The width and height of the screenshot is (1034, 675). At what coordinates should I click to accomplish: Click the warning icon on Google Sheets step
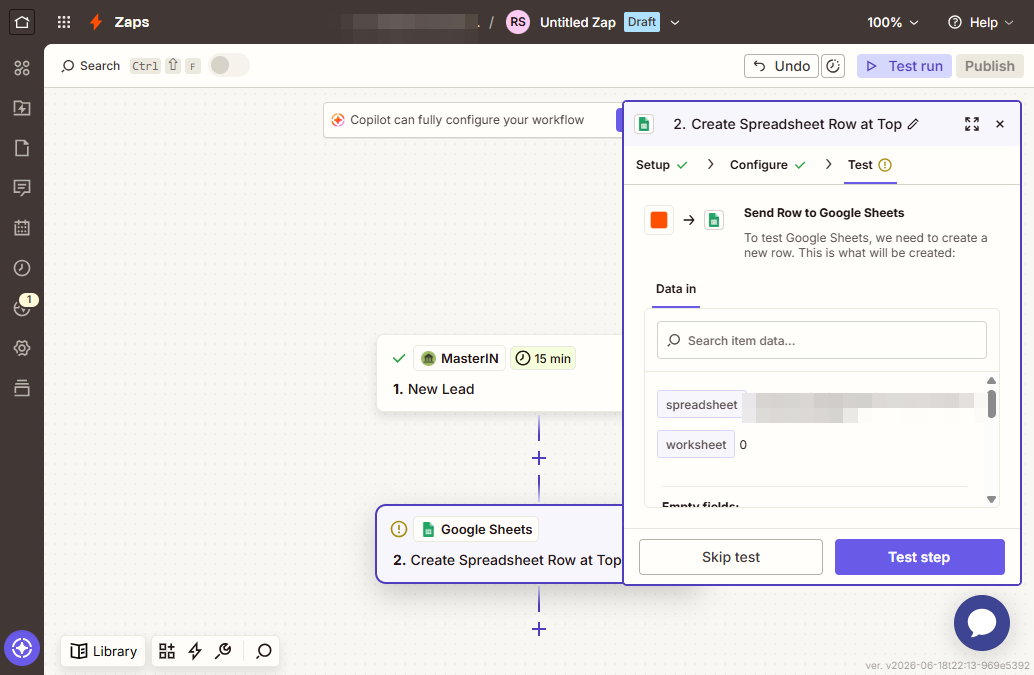pyautogui.click(x=398, y=529)
